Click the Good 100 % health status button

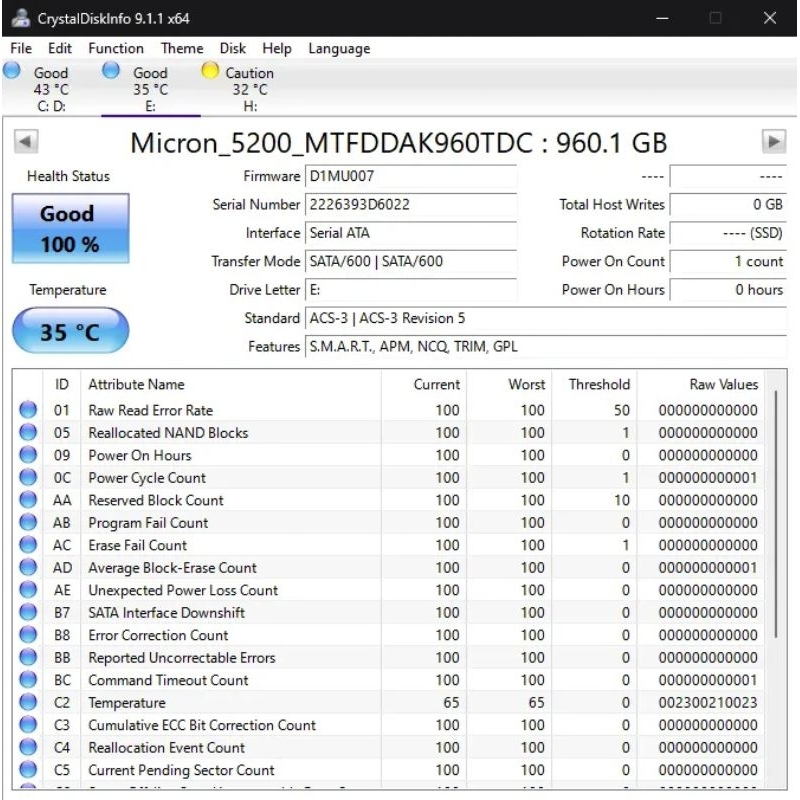[x=70, y=229]
